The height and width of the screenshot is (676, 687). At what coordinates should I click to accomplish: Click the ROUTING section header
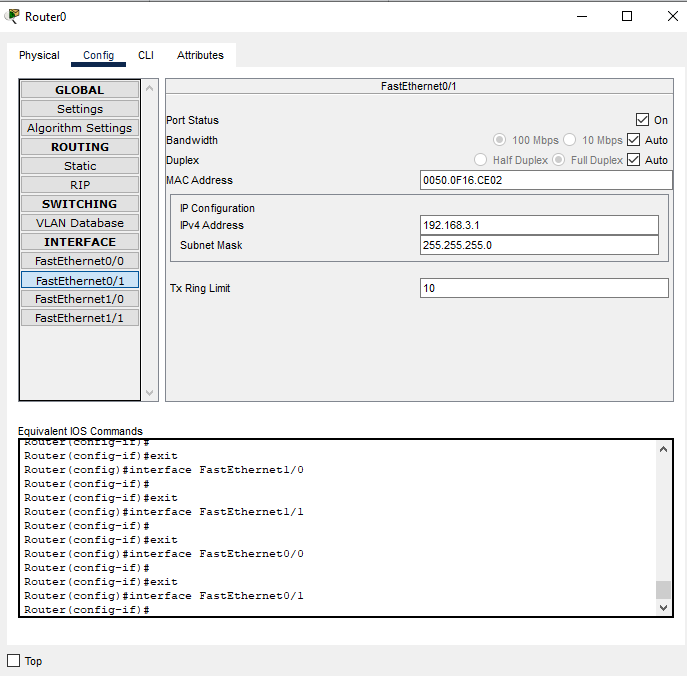[80, 147]
